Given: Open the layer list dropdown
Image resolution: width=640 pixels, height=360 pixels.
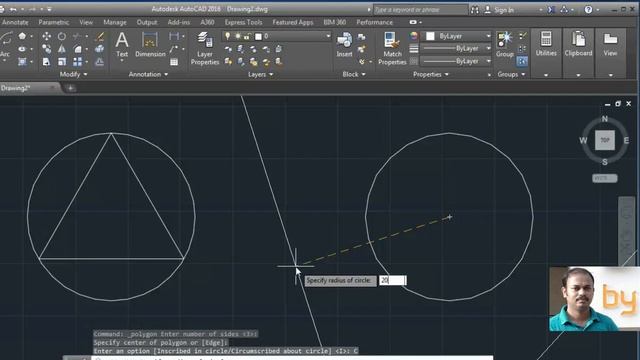Looking at the screenshot, I should 328,36.
